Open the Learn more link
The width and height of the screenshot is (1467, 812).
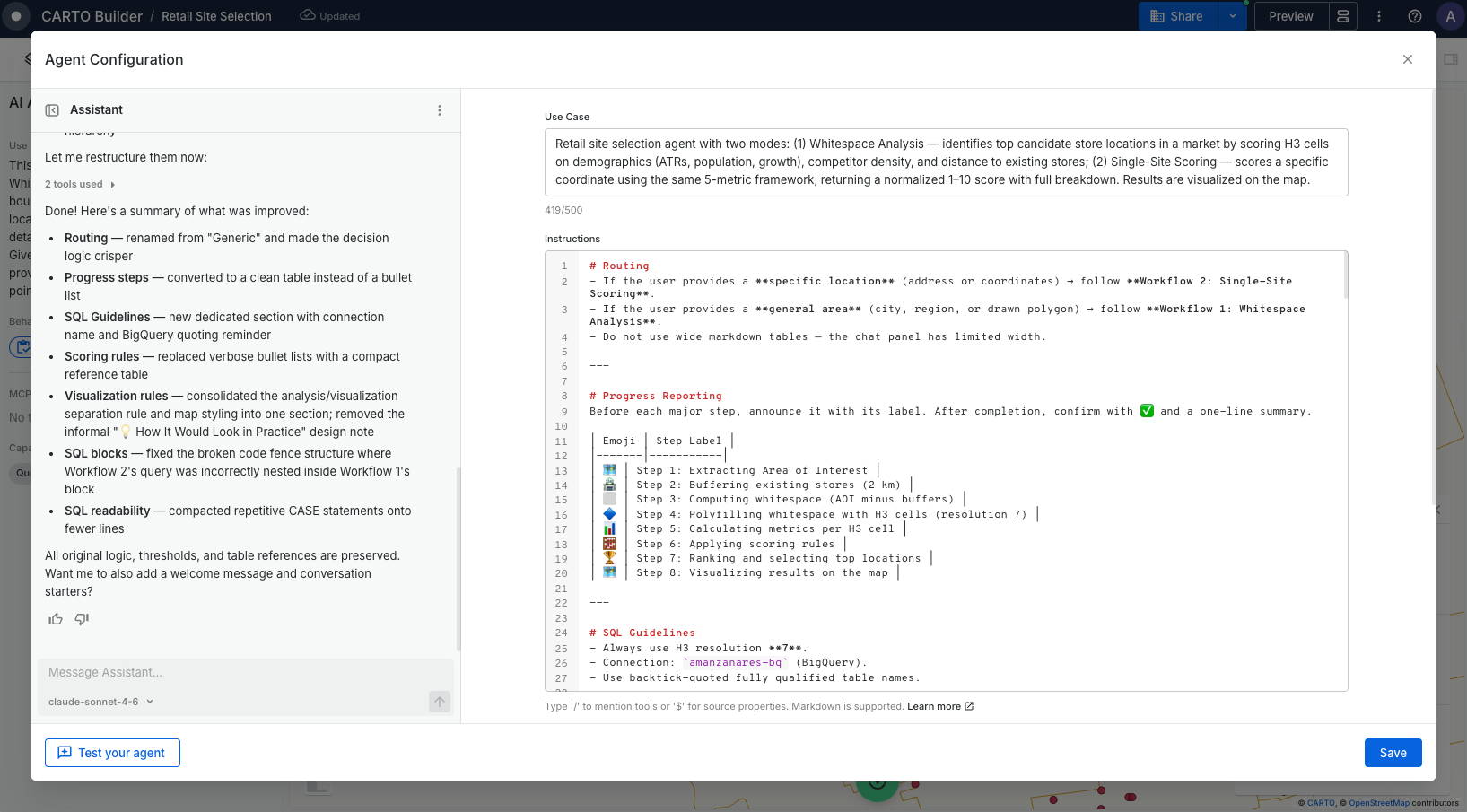(934, 706)
